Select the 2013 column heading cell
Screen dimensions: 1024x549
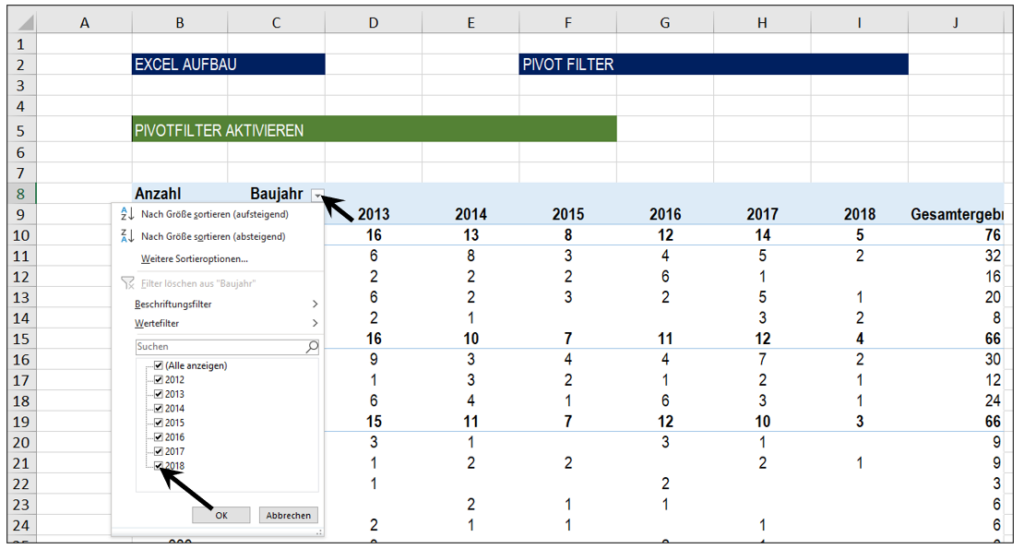point(374,214)
